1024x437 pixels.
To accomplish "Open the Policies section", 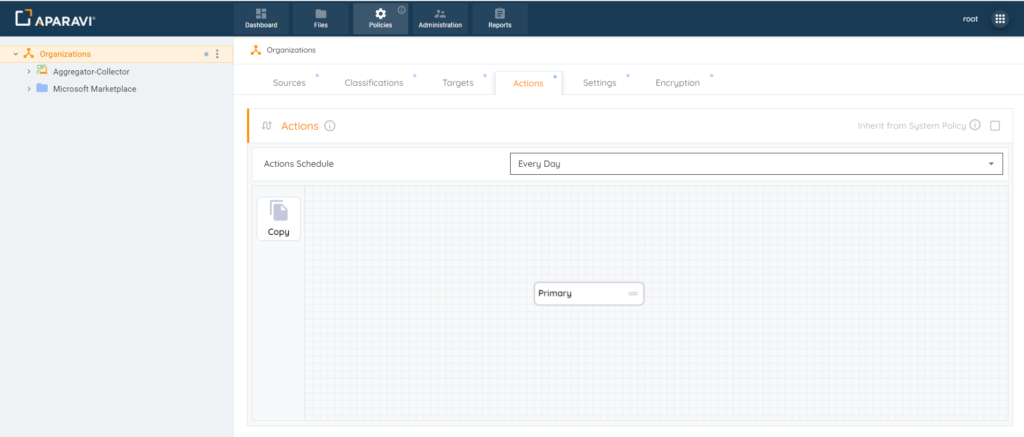I will pyautogui.click(x=380, y=19).
